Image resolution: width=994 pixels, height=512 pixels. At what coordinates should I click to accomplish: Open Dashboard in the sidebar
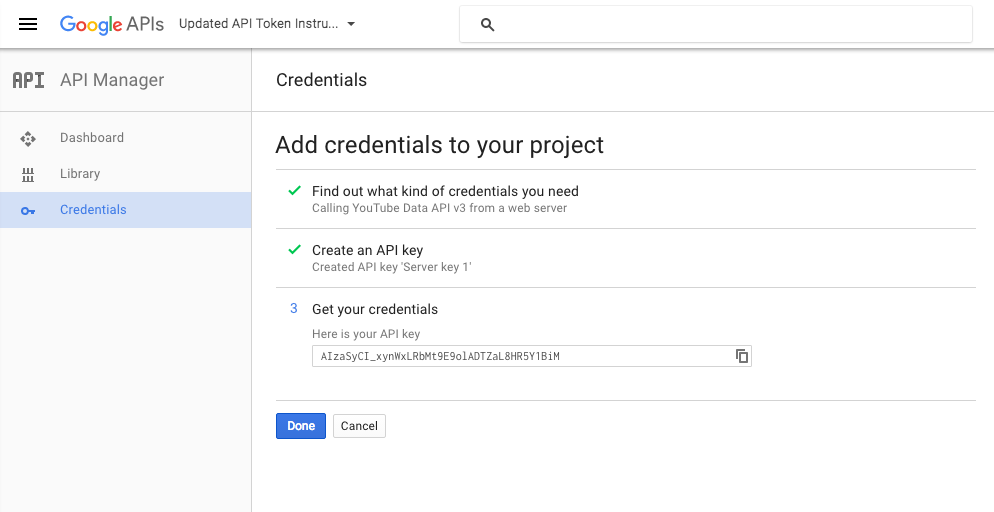(92, 138)
